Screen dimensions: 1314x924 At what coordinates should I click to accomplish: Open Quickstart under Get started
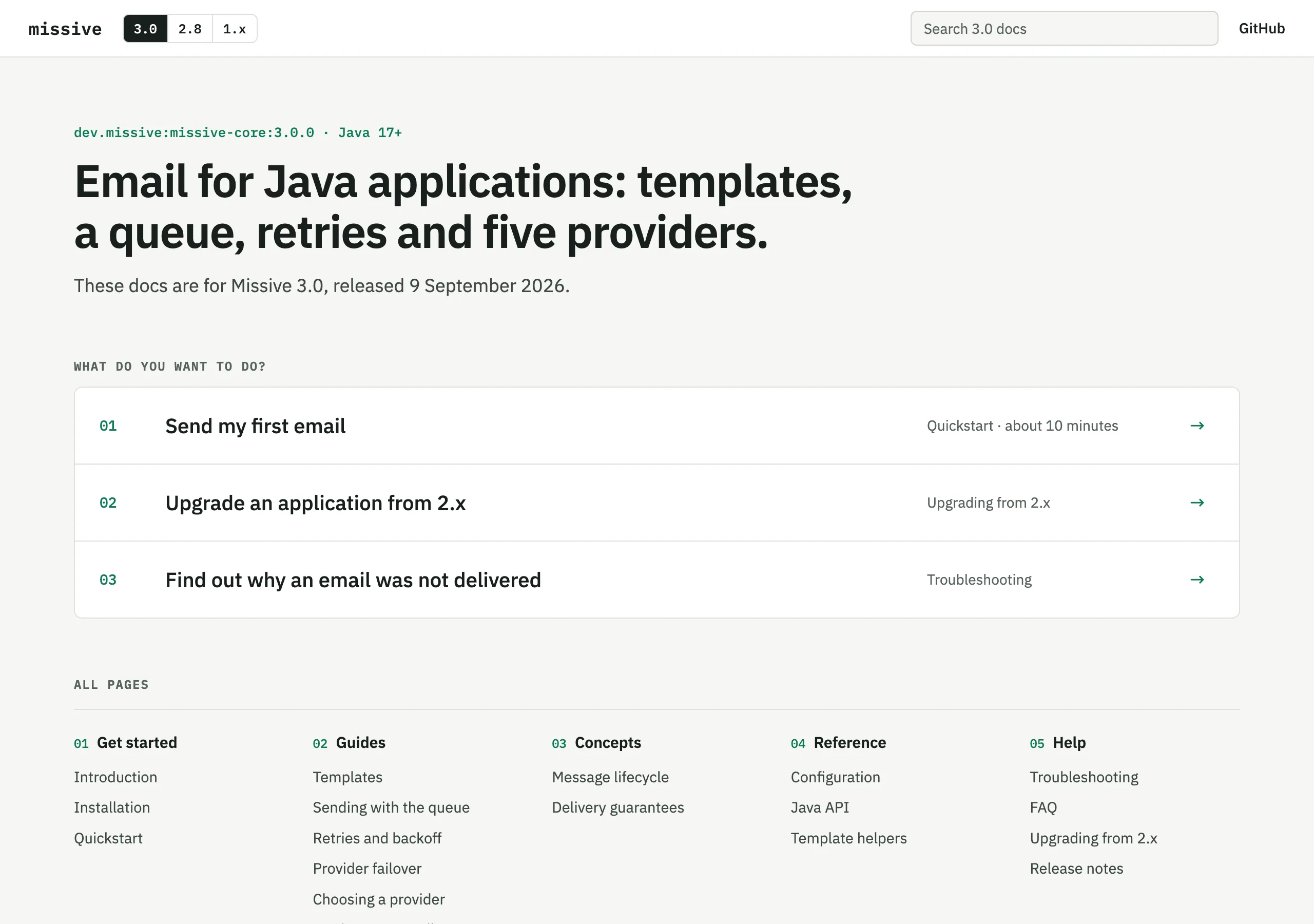(108, 838)
